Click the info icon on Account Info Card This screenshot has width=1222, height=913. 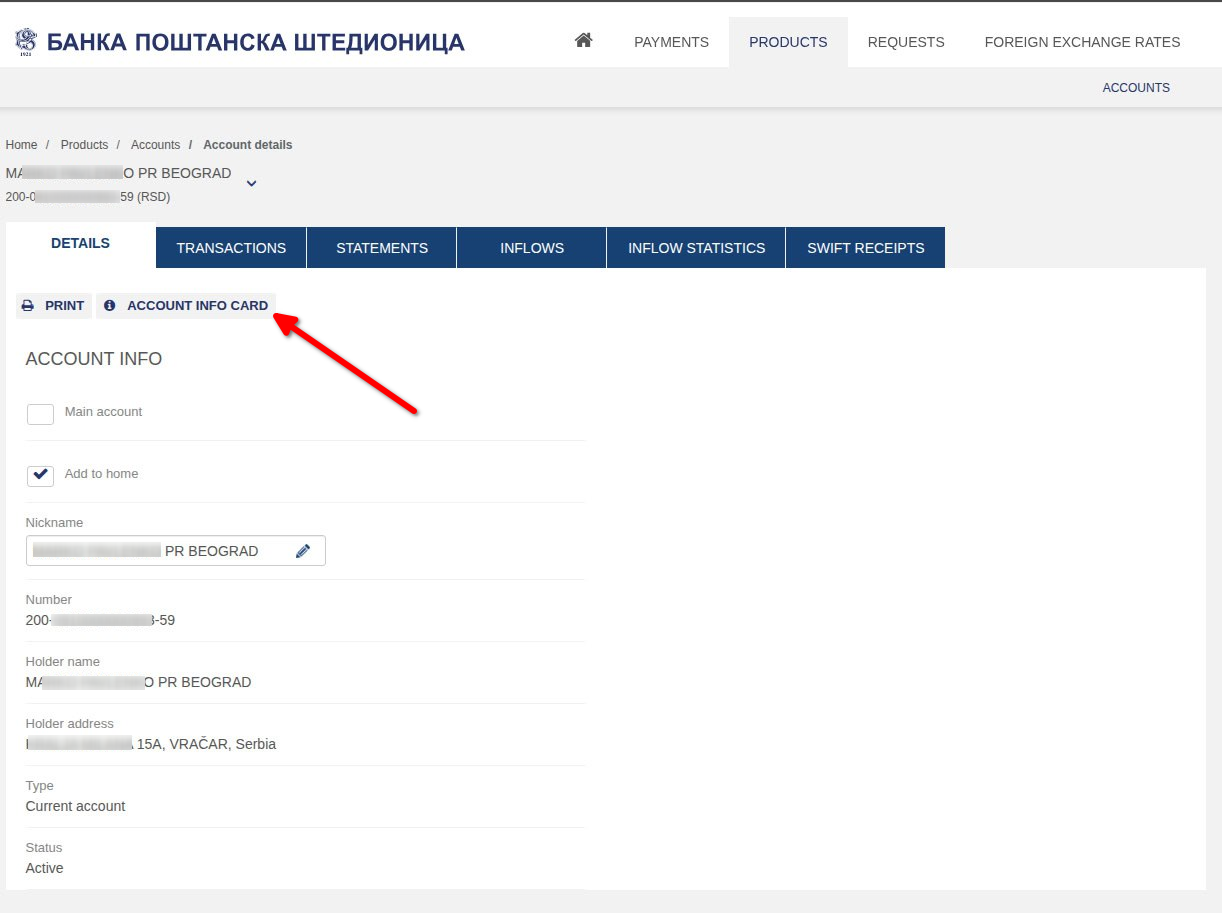(x=110, y=306)
